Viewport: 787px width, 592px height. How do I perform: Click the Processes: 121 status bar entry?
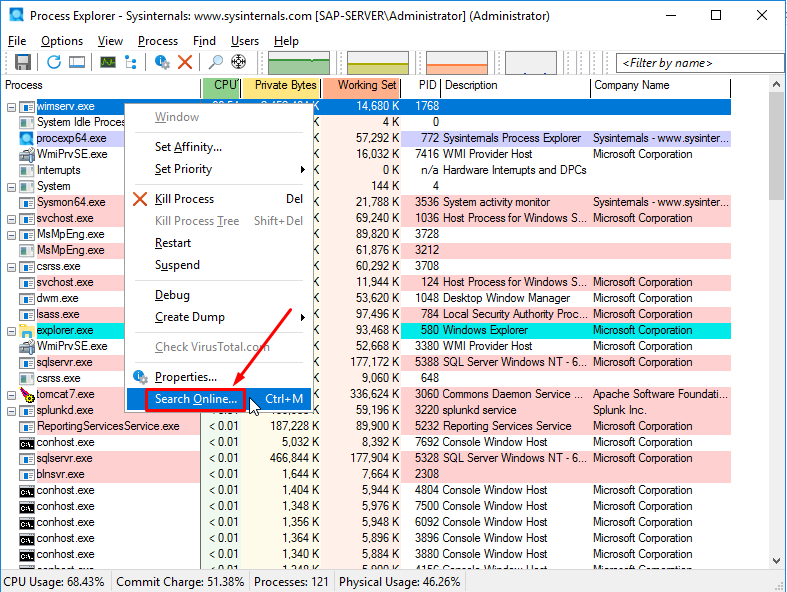click(x=291, y=582)
